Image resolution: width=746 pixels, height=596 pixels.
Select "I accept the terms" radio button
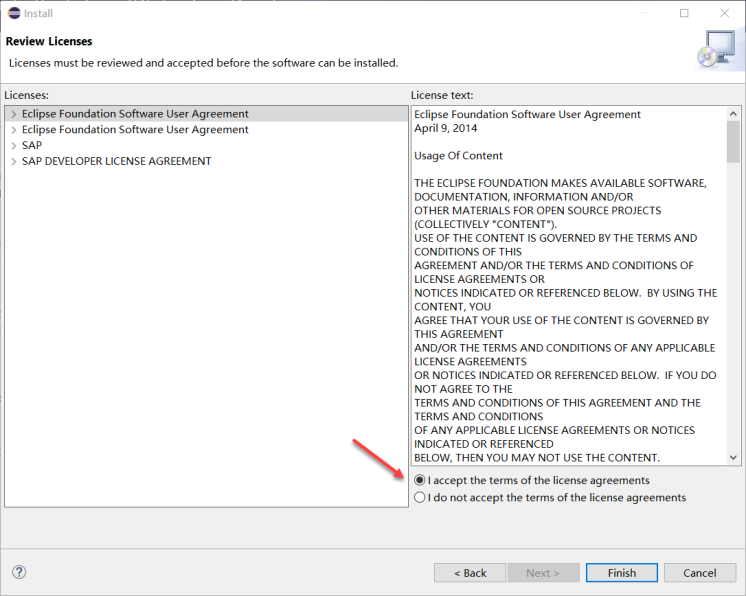[419, 480]
